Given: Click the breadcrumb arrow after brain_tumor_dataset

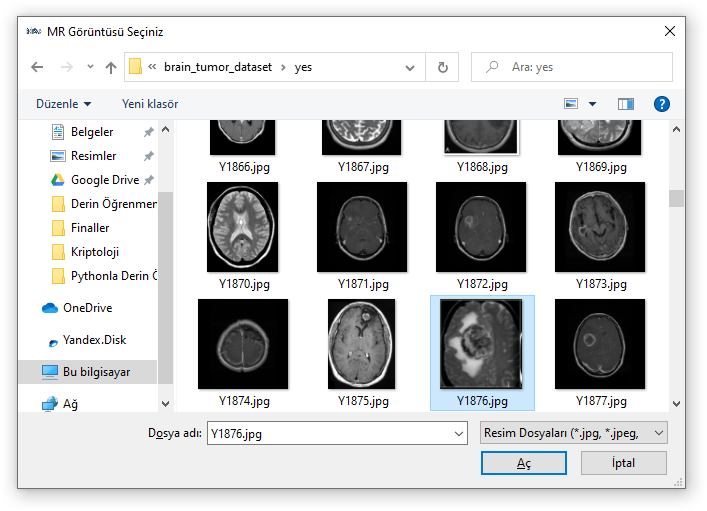Looking at the screenshot, I should (x=283, y=67).
